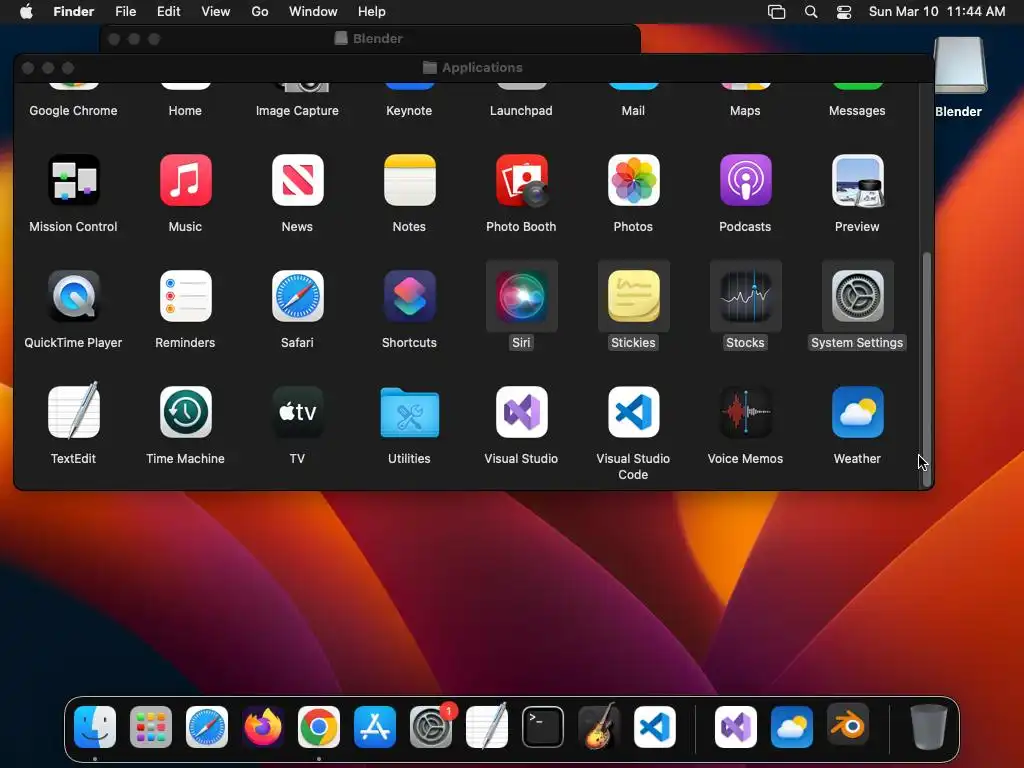Open the View menu
Viewport: 1024px width, 768px height.
pyautogui.click(x=216, y=11)
